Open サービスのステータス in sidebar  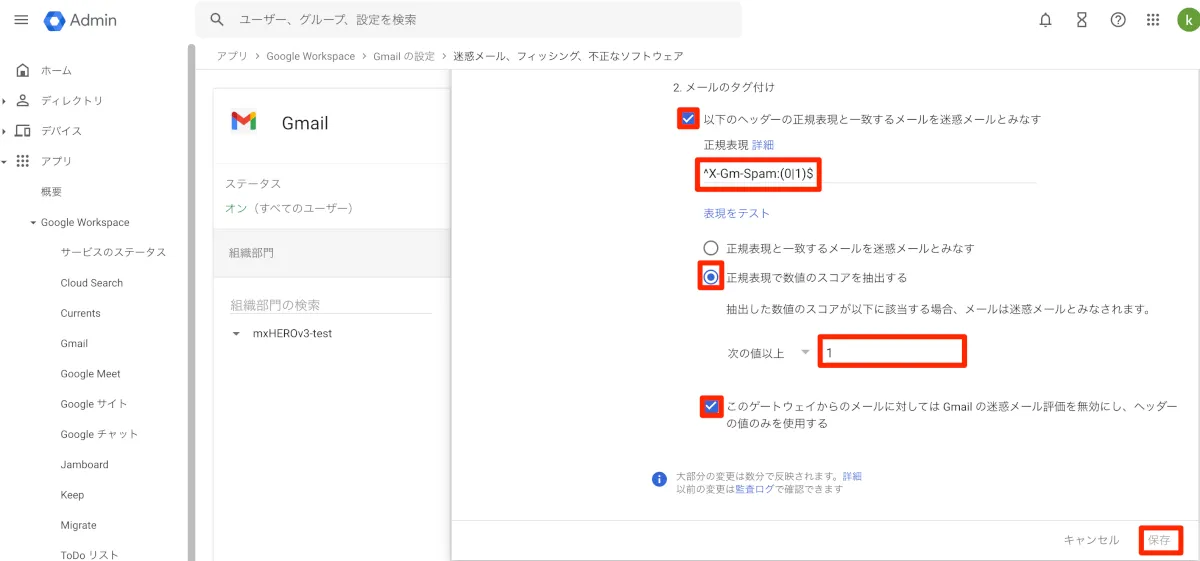pyautogui.click(x=113, y=253)
